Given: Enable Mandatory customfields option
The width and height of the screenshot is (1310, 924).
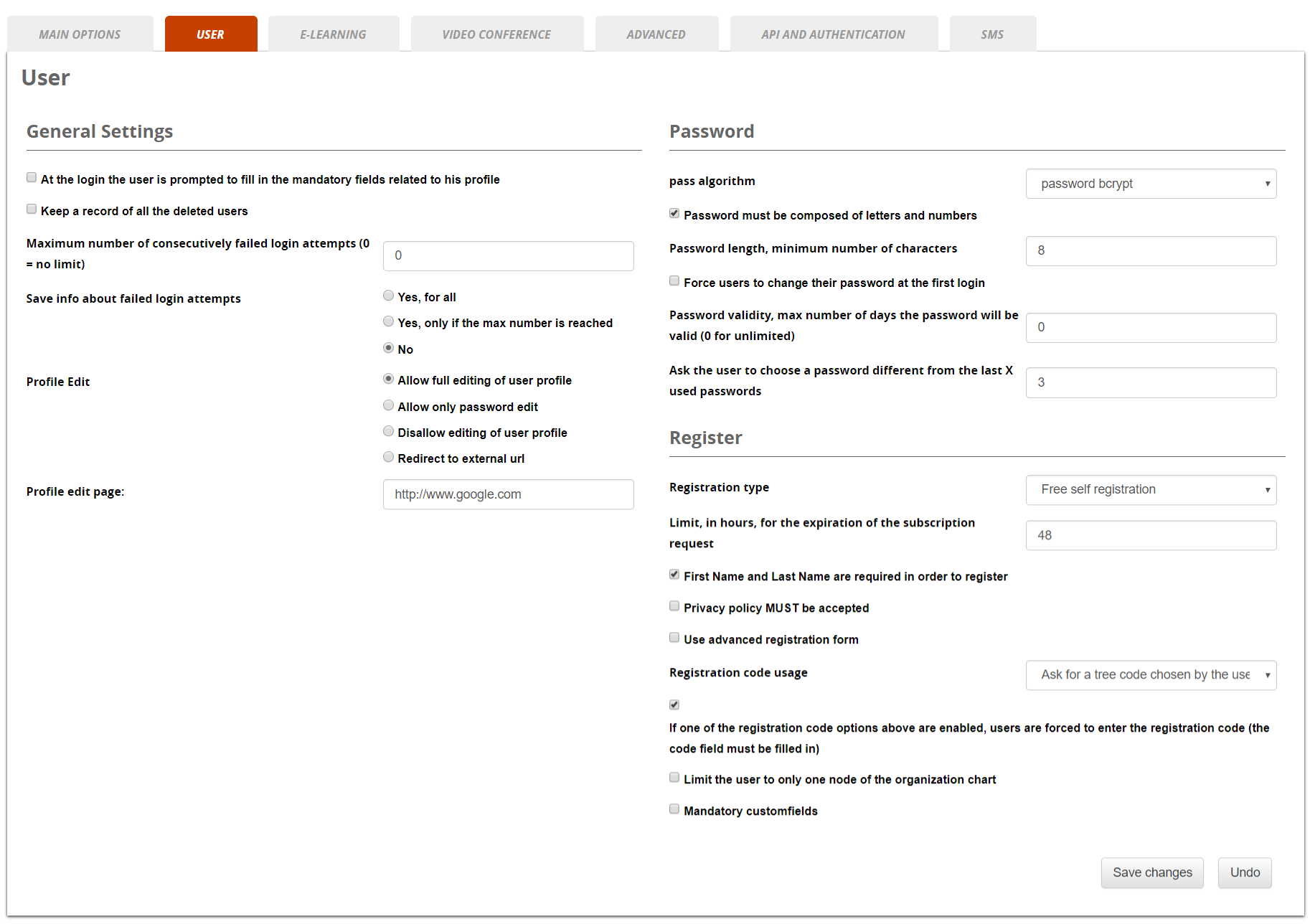Looking at the screenshot, I should [x=674, y=808].
